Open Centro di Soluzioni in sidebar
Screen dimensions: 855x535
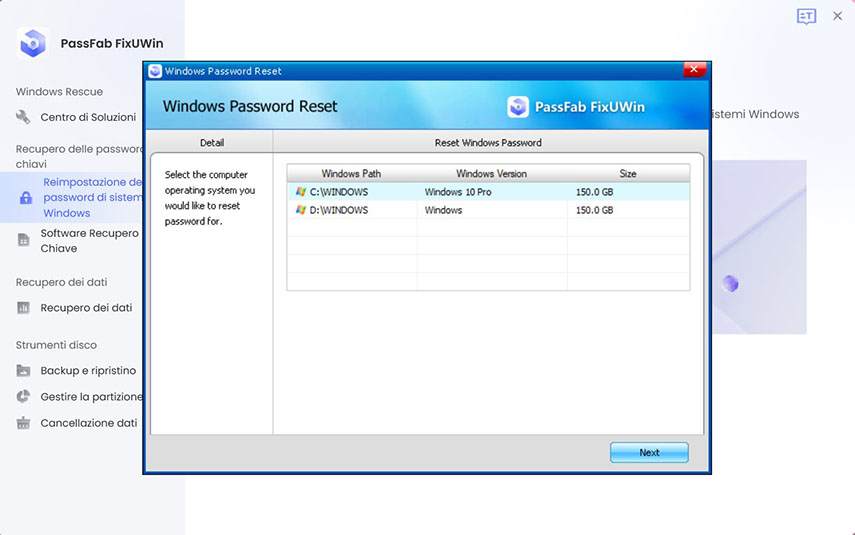pos(88,117)
